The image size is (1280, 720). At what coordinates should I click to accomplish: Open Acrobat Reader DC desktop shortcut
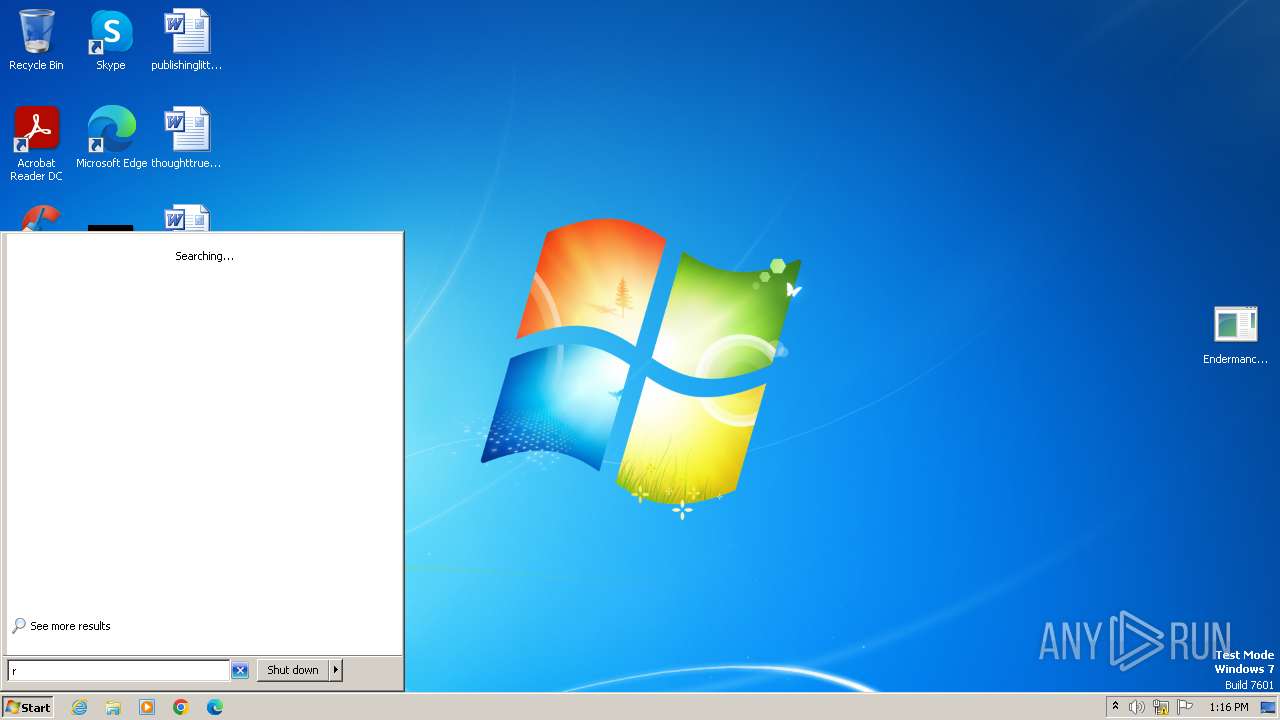click(36, 143)
